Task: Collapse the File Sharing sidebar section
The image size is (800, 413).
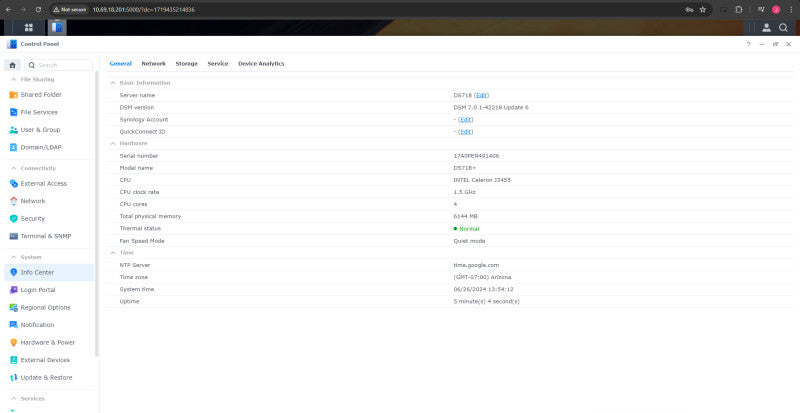Action: pyautogui.click(x=14, y=80)
